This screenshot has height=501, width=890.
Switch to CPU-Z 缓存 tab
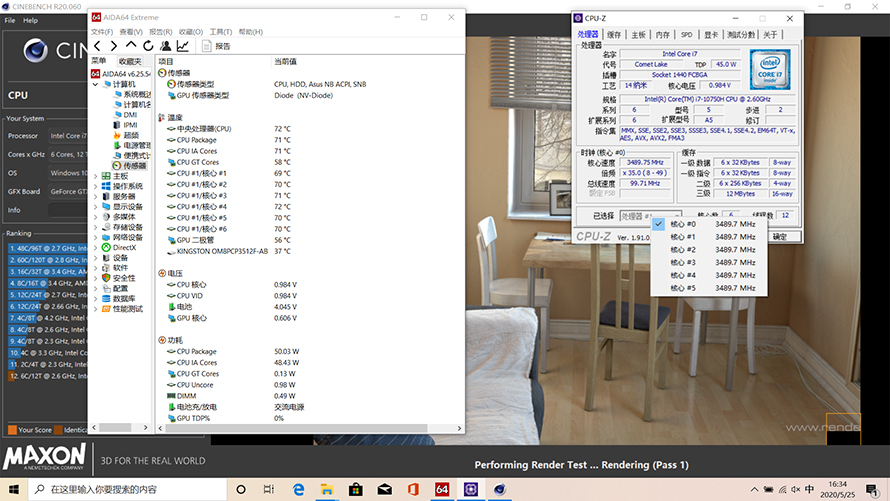[614, 35]
